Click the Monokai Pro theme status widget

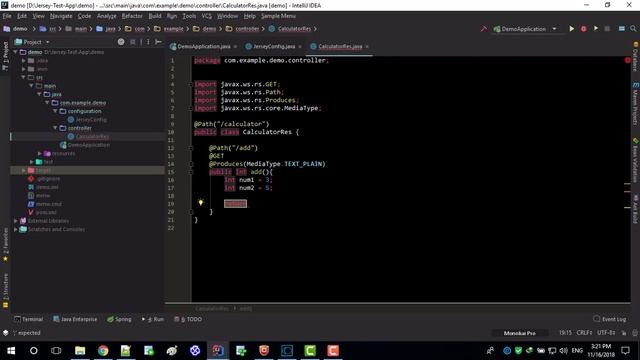(x=520, y=333)
